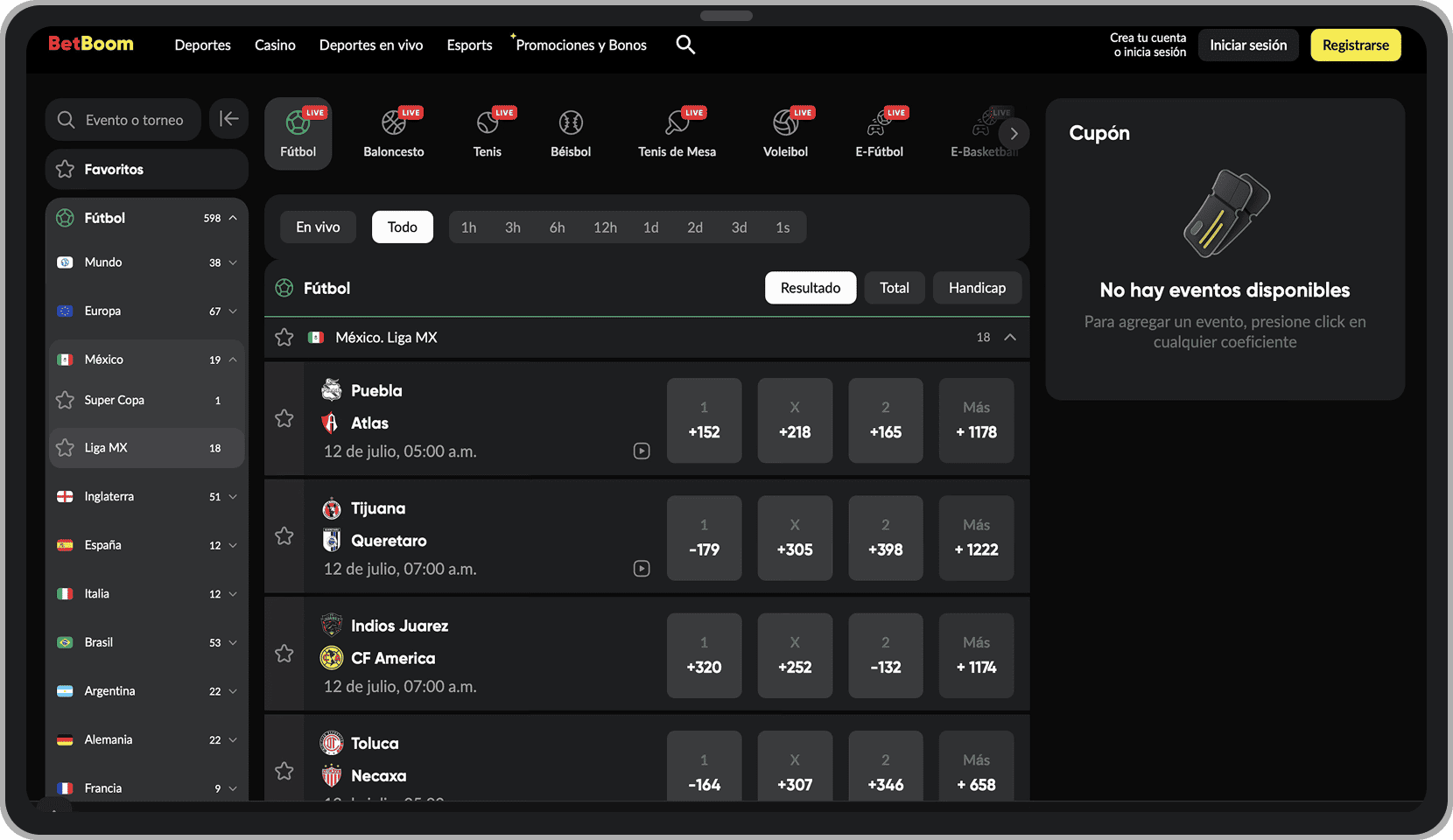Expand Argentina in the sidebar
Image resolution: width=1453 pixels, height=840 pixels.
(233, 691)
